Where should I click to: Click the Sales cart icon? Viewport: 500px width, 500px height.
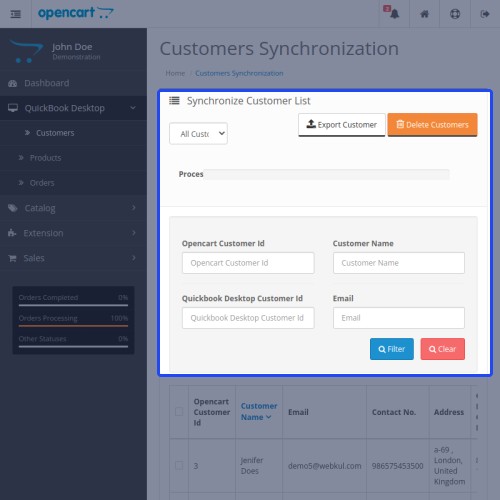coord(12,258)
